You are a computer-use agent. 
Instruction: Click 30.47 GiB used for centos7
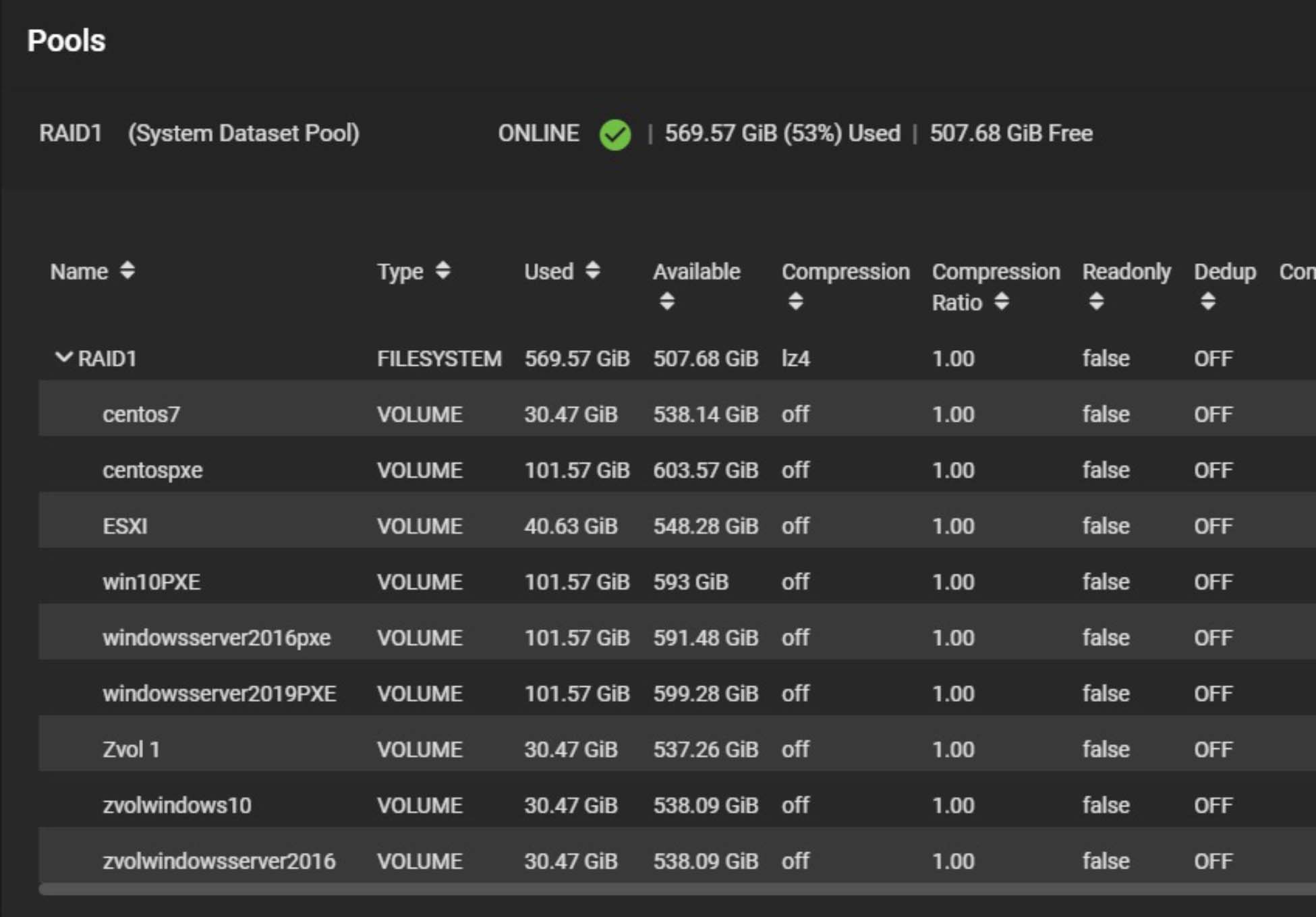[x=571, y=414]
